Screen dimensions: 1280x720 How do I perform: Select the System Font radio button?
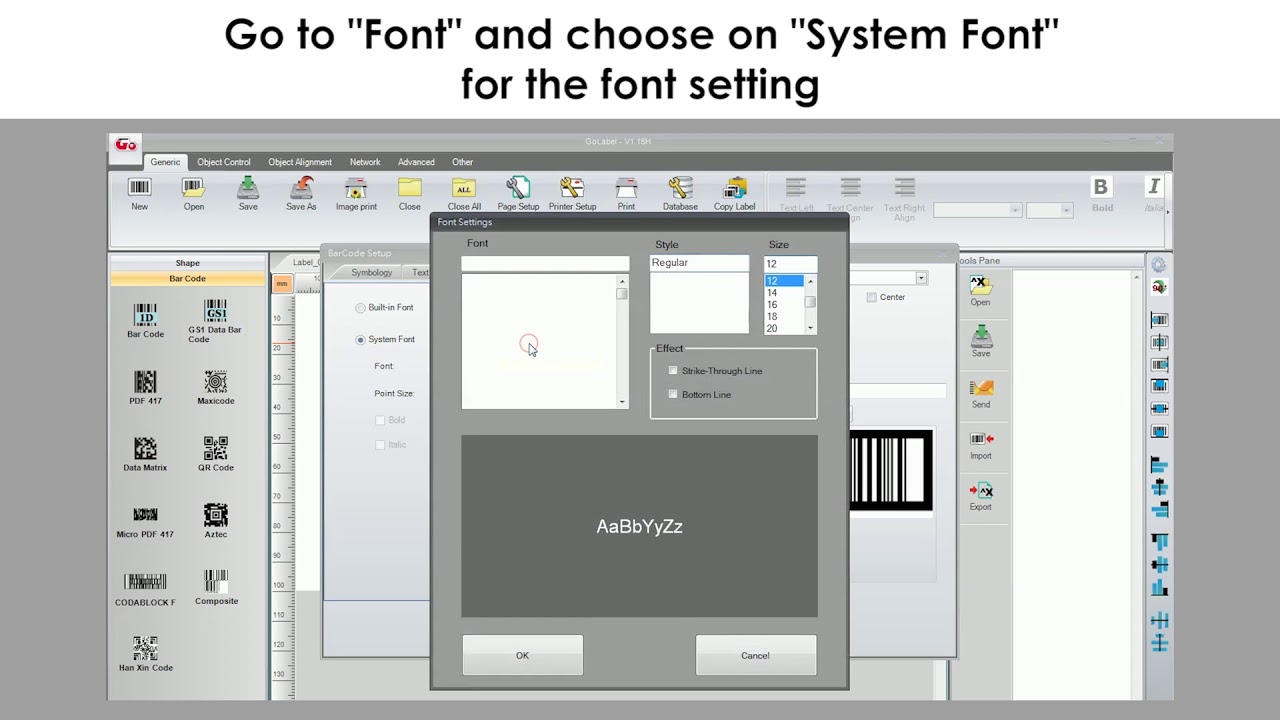point(360,340)
